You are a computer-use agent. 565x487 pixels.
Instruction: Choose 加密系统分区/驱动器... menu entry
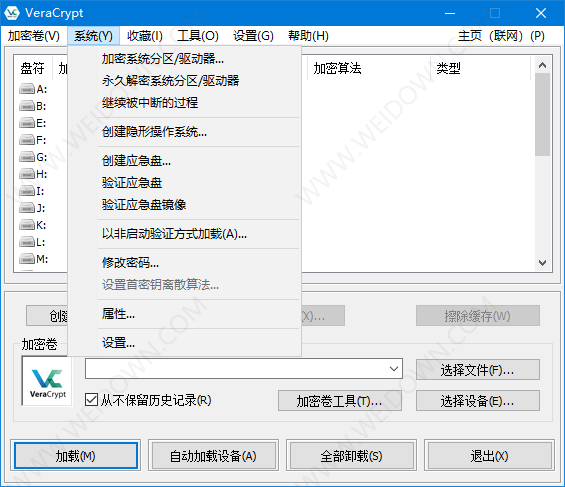pos(184,58)
